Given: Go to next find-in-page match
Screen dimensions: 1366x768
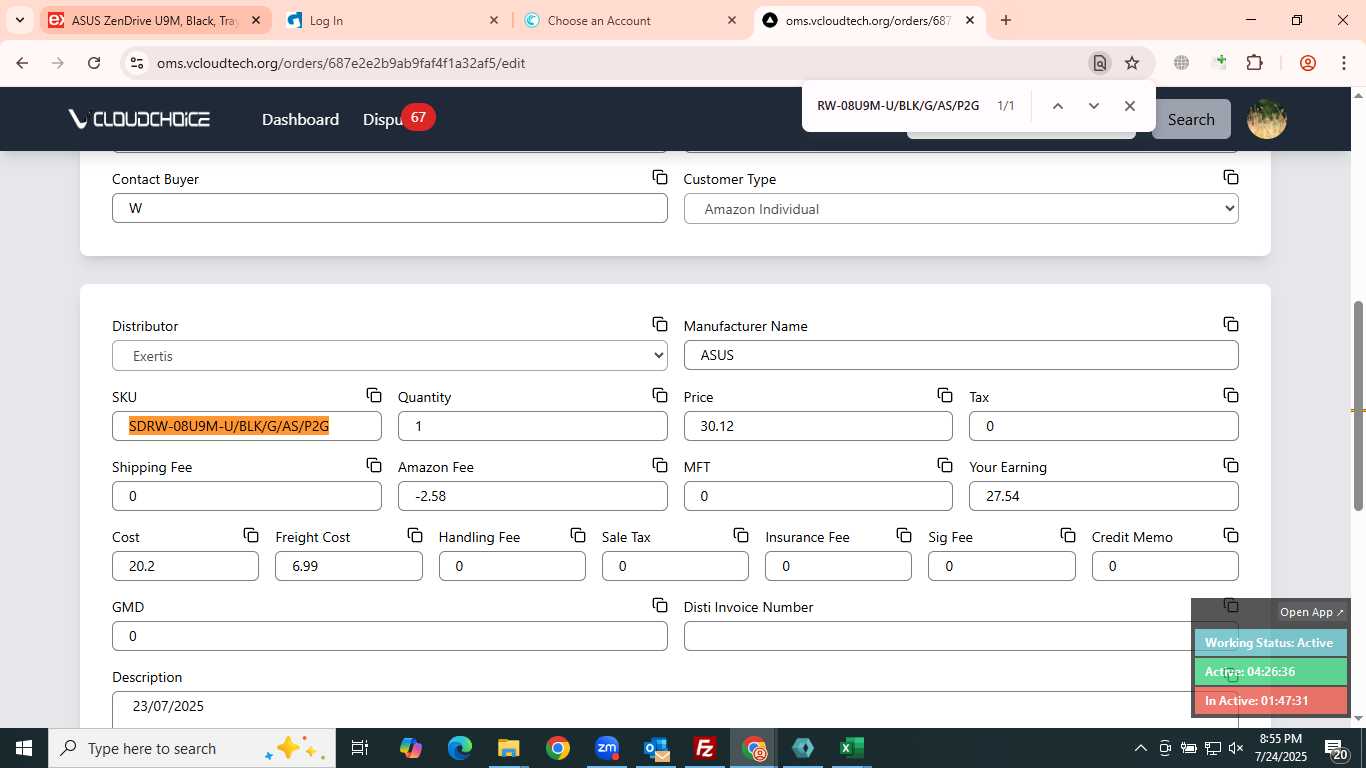Looking at the screenshot, I should pos(1093,106).
